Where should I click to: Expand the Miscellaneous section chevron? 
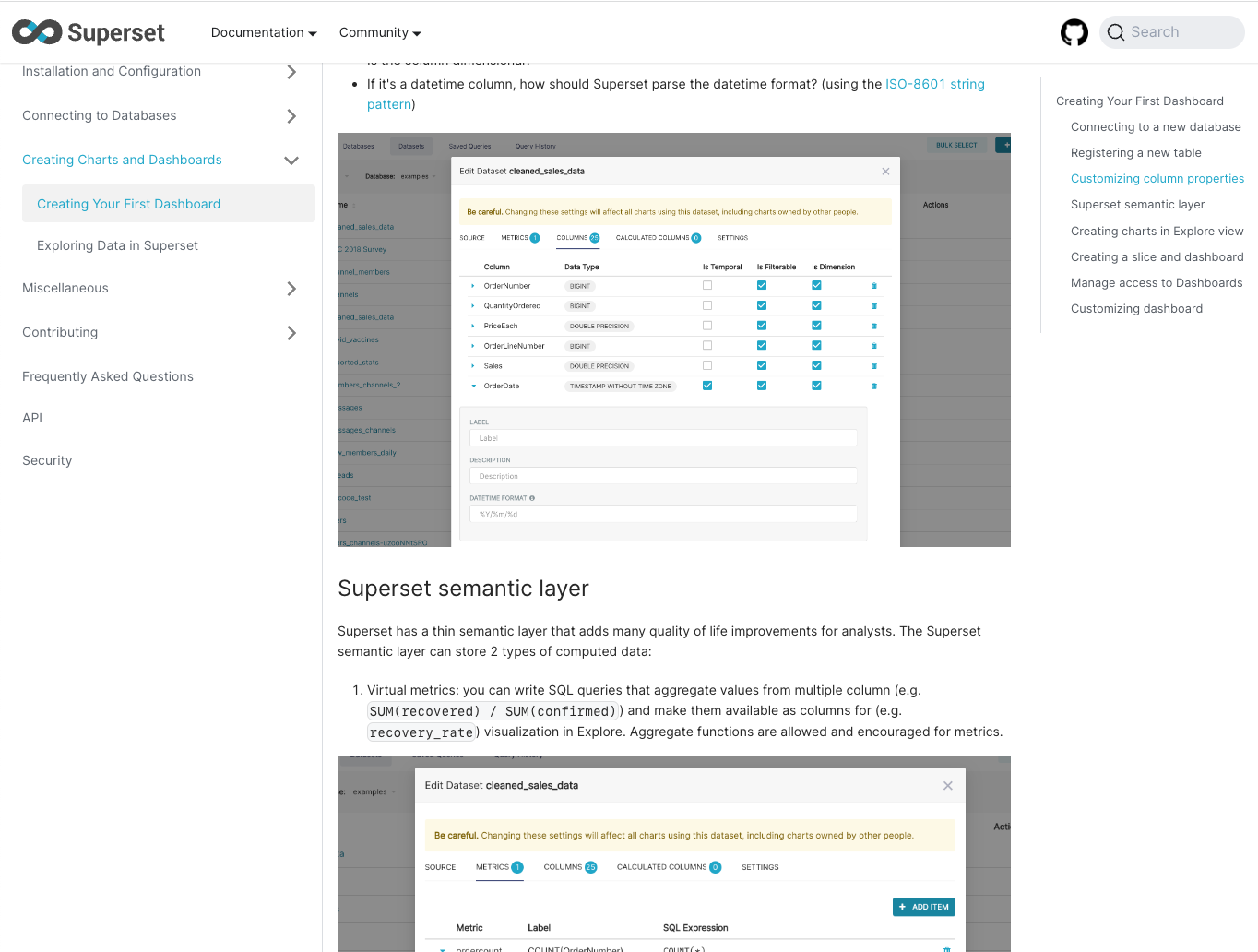pos(291,289)
